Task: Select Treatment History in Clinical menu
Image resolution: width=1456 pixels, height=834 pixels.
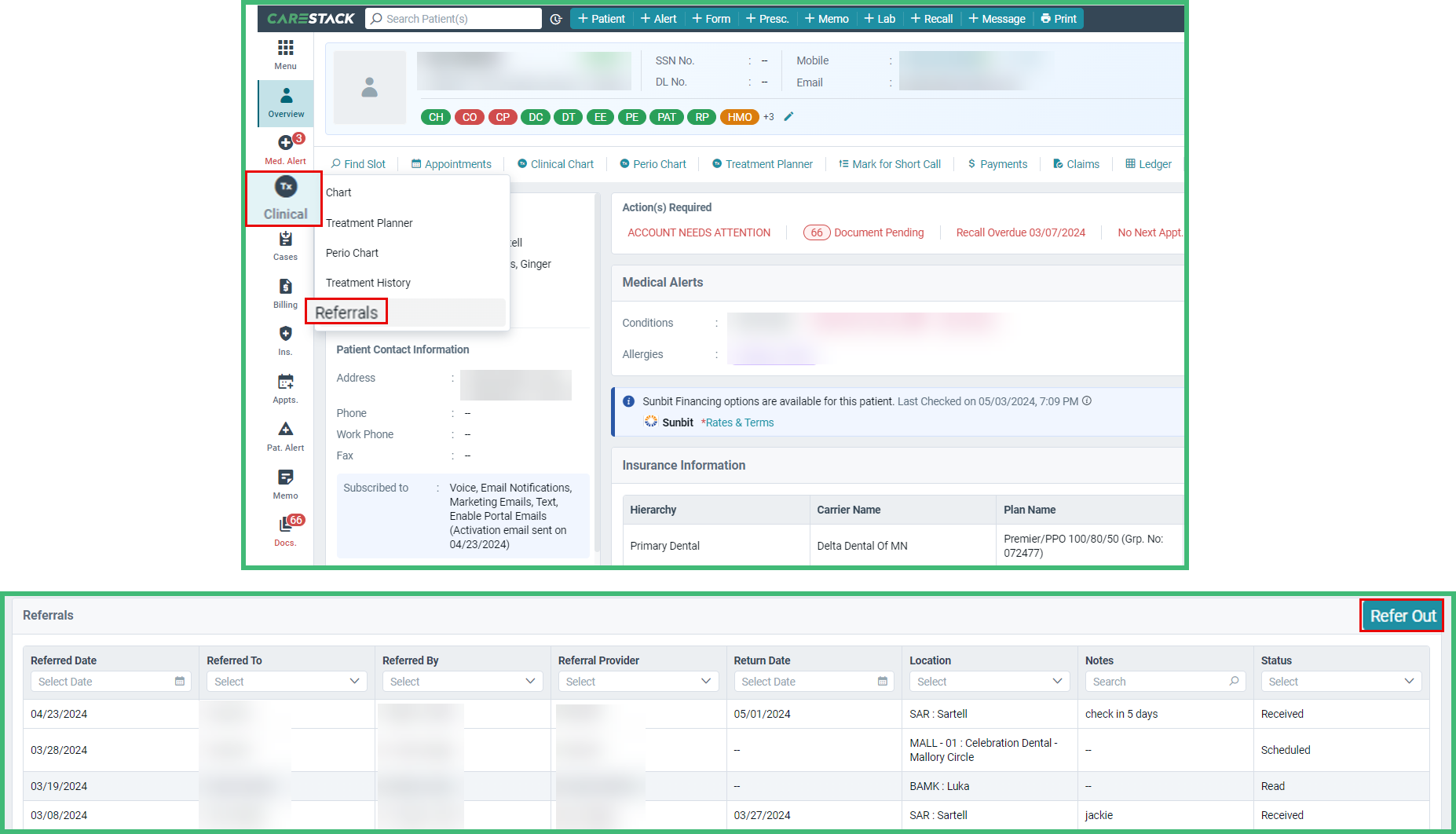Action: tap(368, 283)
